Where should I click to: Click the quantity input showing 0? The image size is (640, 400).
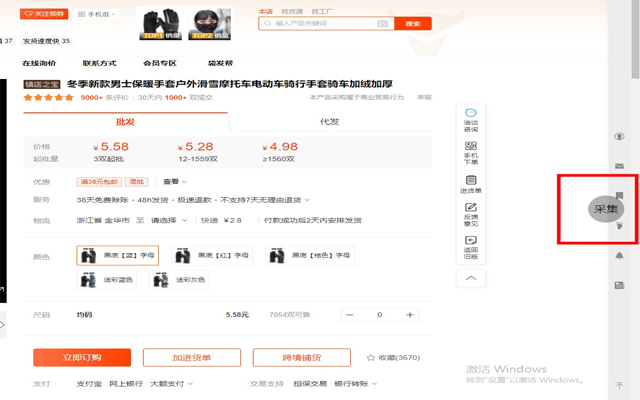(380, 315)
